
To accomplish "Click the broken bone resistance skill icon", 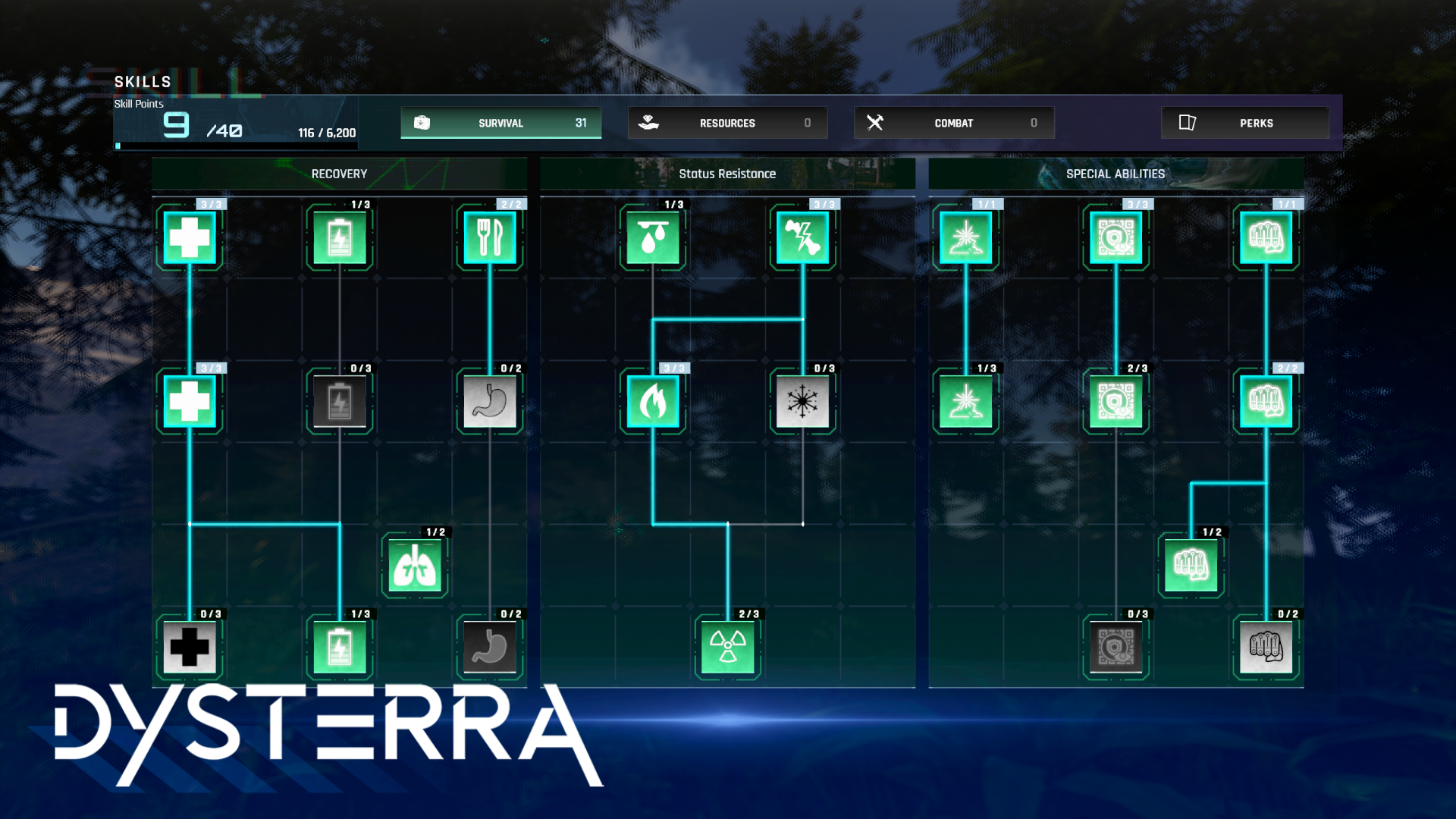I will pyautogui.click(x=802, y=238).
